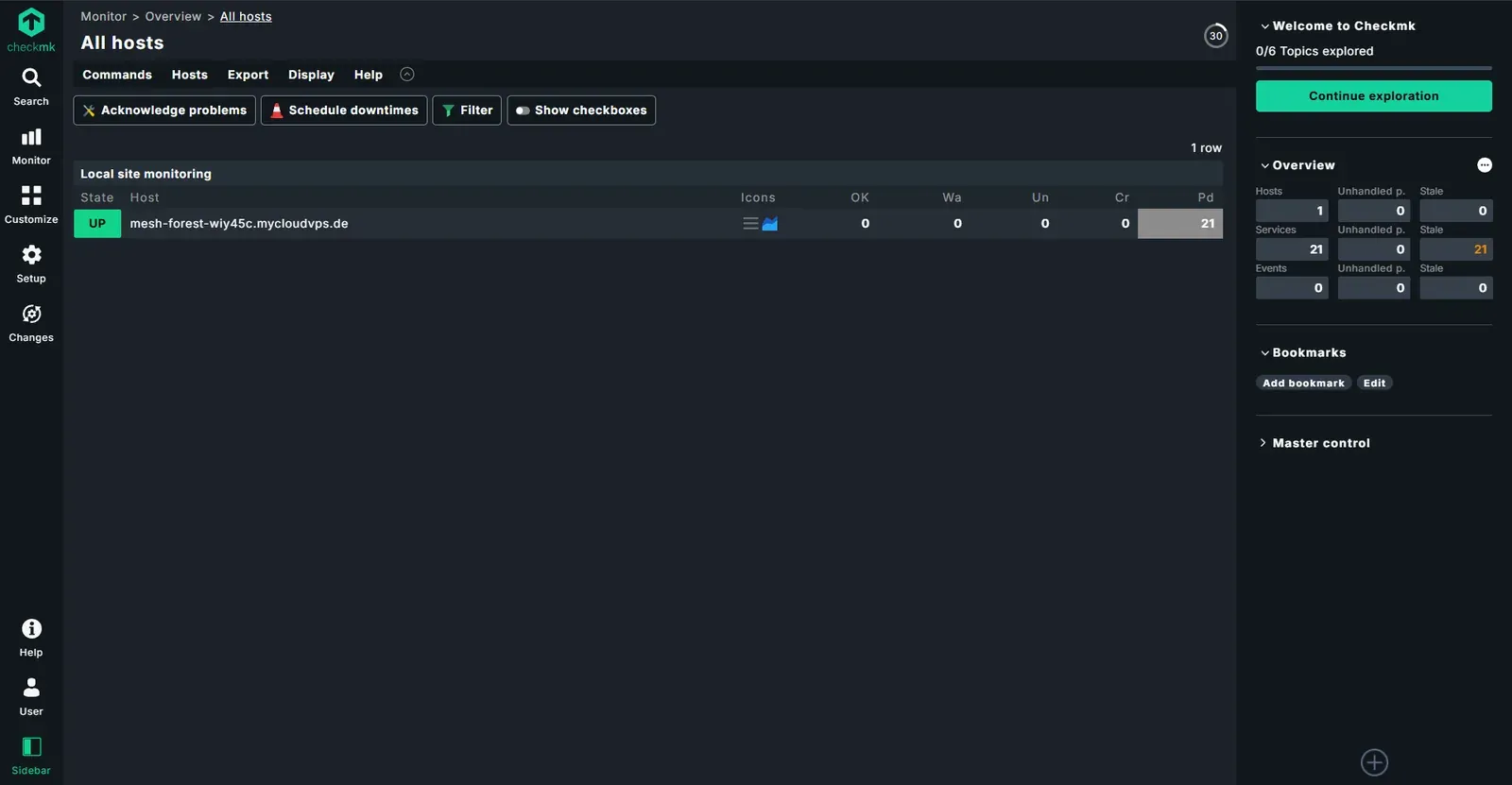Open the Hosts menu
Viewport: 1512px width, 785px height.
pyautogui.click(x=190, y=75)
